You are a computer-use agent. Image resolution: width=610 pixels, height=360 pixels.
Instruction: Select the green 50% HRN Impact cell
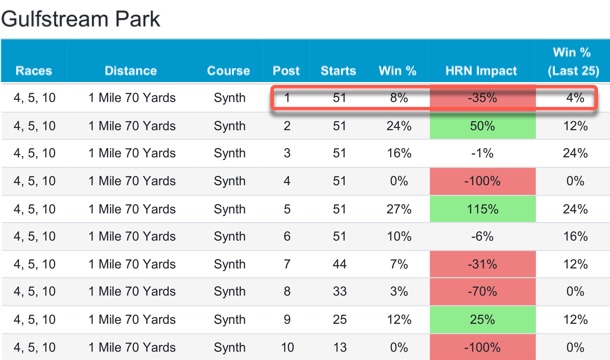482,126
